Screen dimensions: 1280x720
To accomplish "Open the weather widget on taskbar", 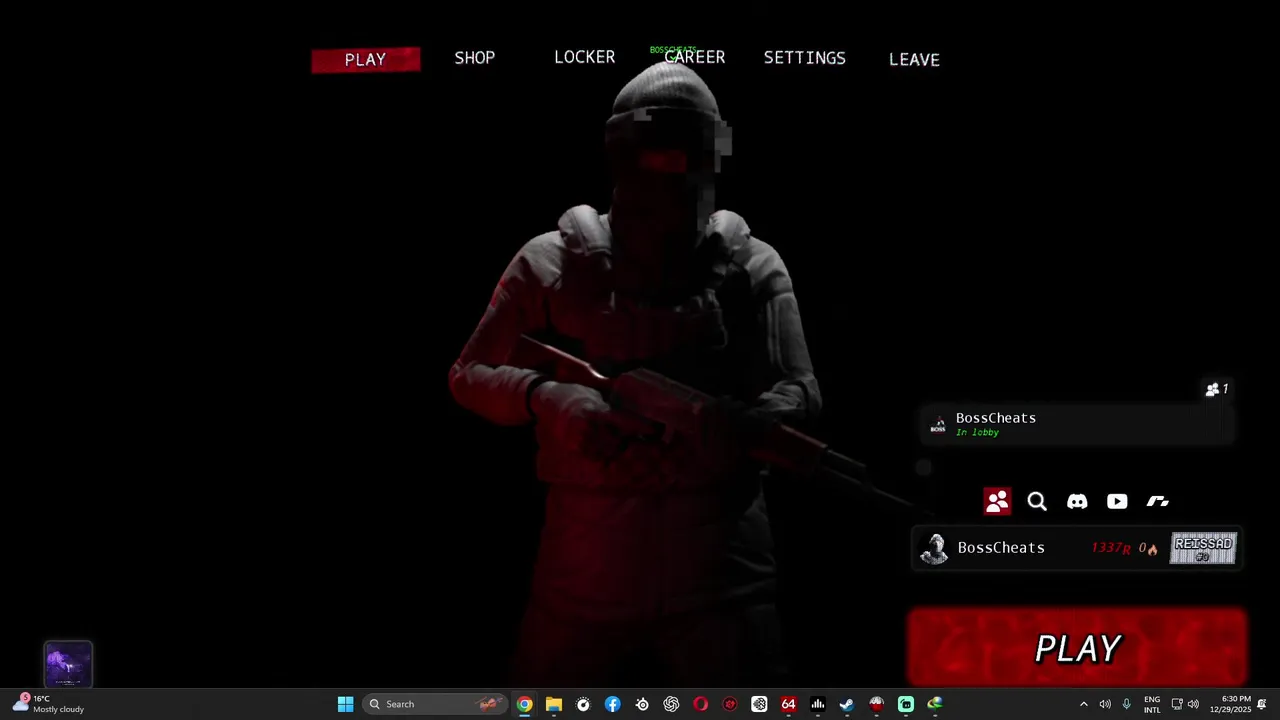I will (x=48, y=704).
